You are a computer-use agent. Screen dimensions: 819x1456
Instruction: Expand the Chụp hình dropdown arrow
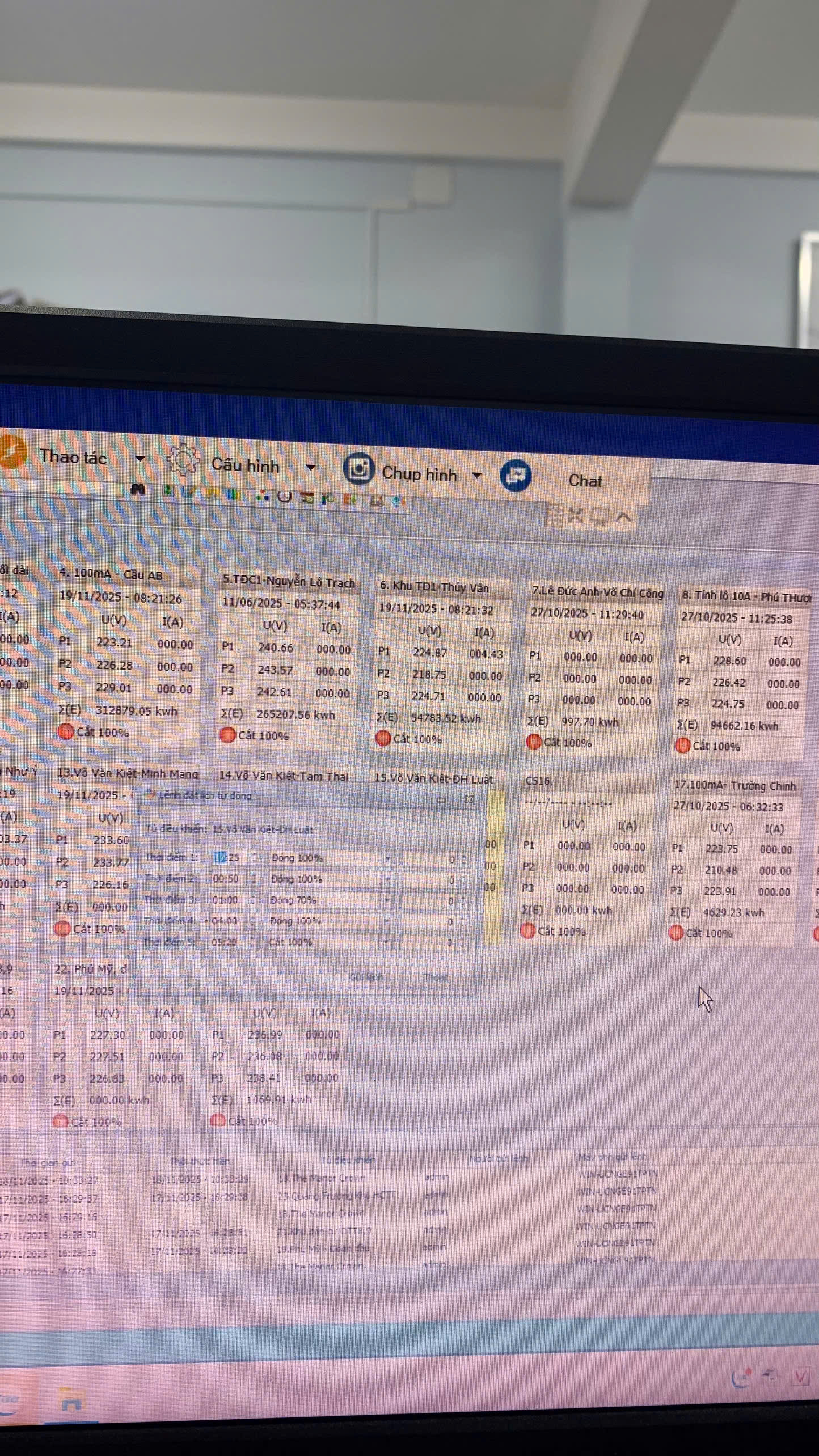coord(477,475)
